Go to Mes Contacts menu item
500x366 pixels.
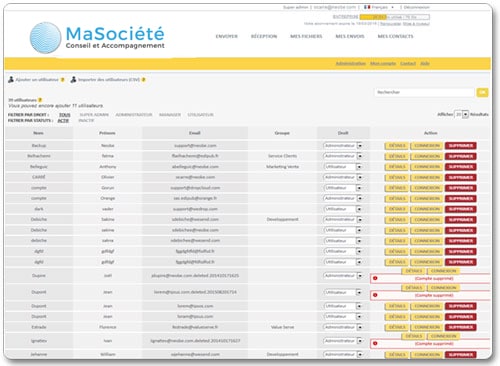click(395, 36)
